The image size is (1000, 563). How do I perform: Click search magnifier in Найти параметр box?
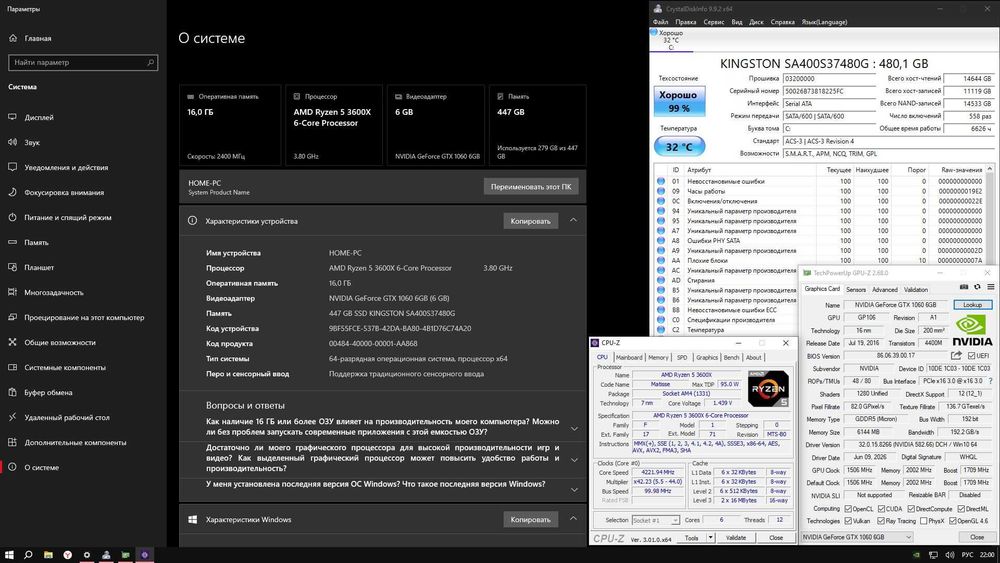[x=151, y=62]
